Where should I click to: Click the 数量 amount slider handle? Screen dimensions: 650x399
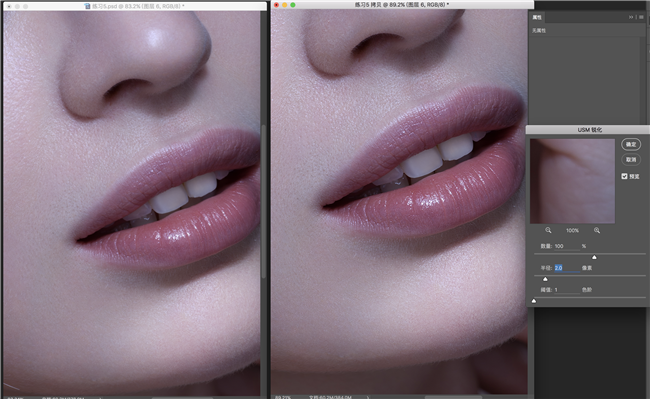[x=594, y=257]
